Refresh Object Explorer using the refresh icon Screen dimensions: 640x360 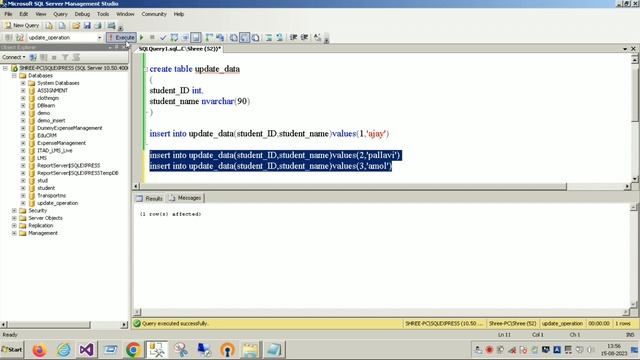click(76, 57)
